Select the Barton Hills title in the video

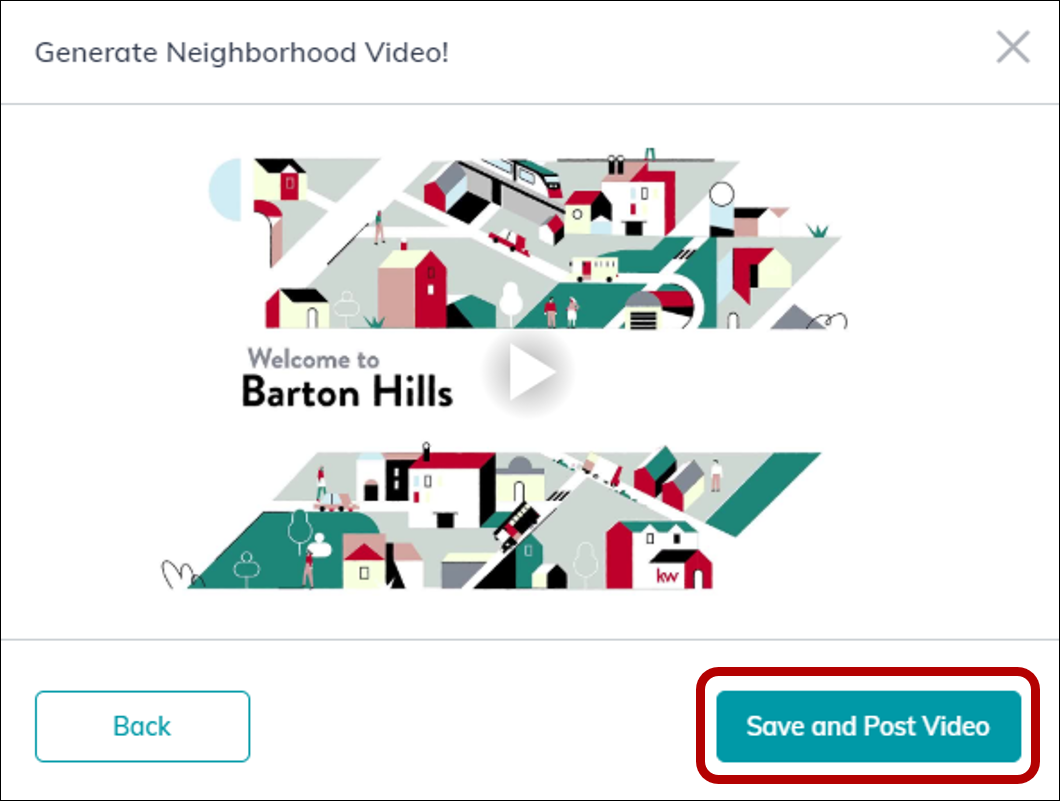[x=347, y=391]
